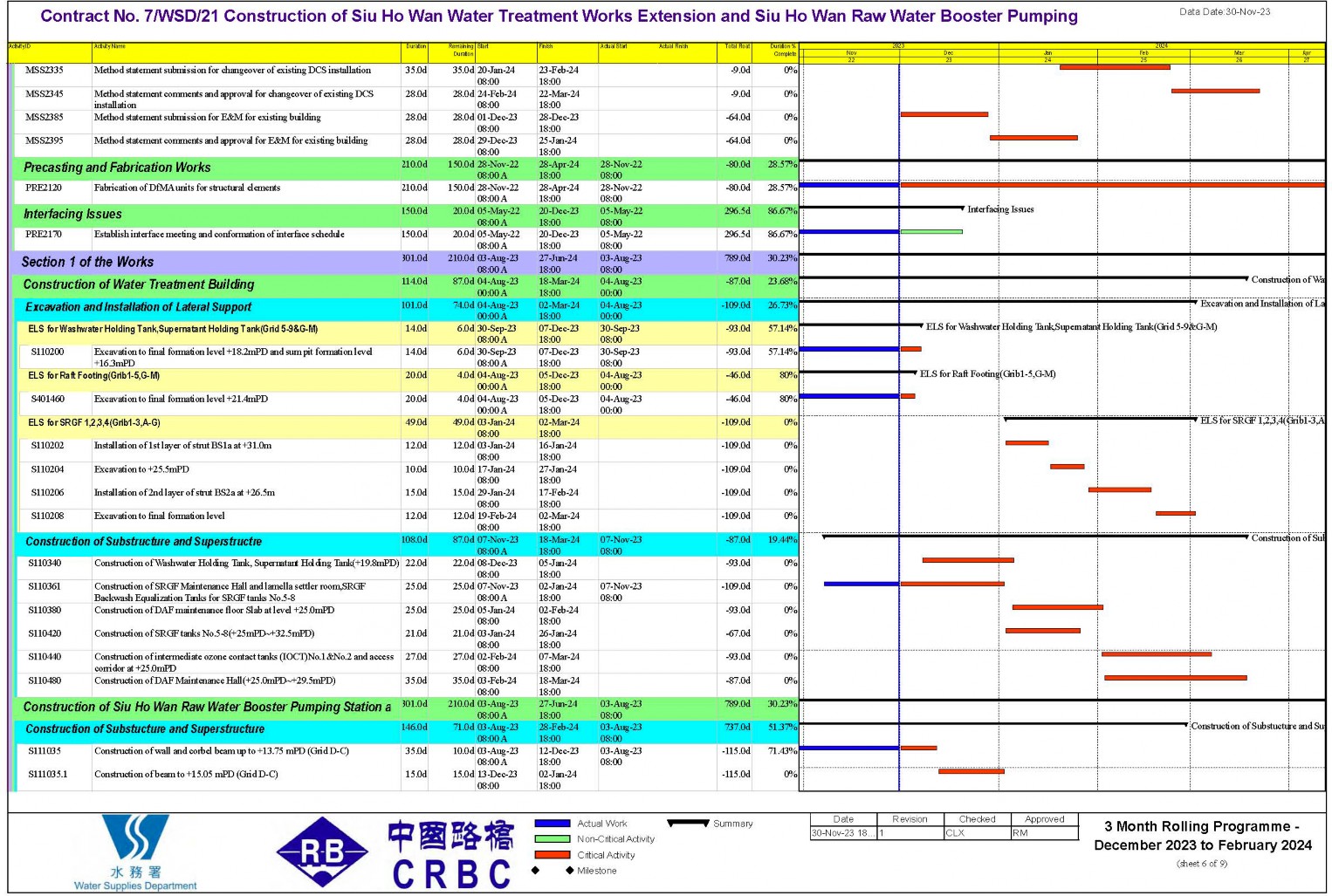This screenshot has width=1332, height=896.
Task: Click the red Gantt bar for MSS2395
Action: (x=1033, y=138)
